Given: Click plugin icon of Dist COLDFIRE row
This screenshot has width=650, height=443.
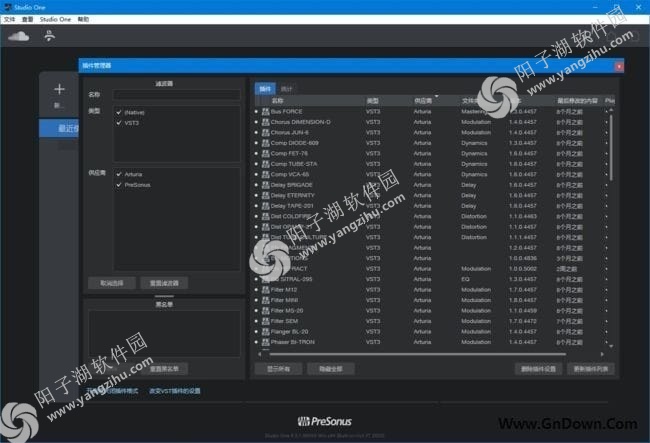Looking at the screenshot, I should coord(266,216).
